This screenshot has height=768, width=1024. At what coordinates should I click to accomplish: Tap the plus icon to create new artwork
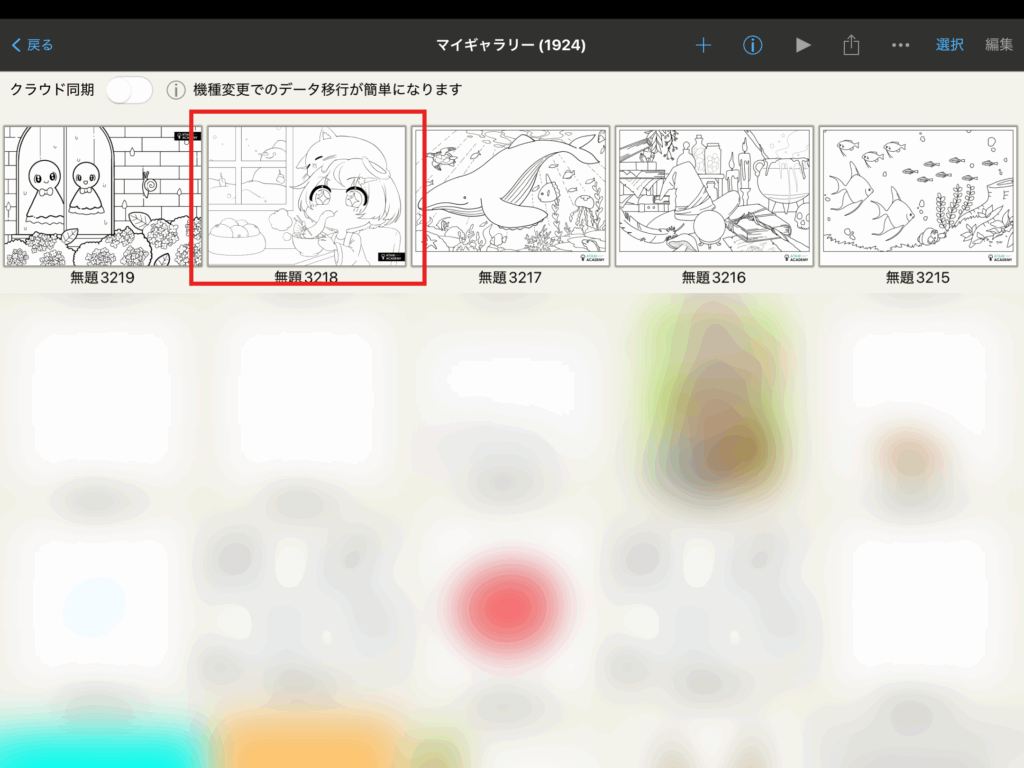pyautogui.click(x=703, y=45)
